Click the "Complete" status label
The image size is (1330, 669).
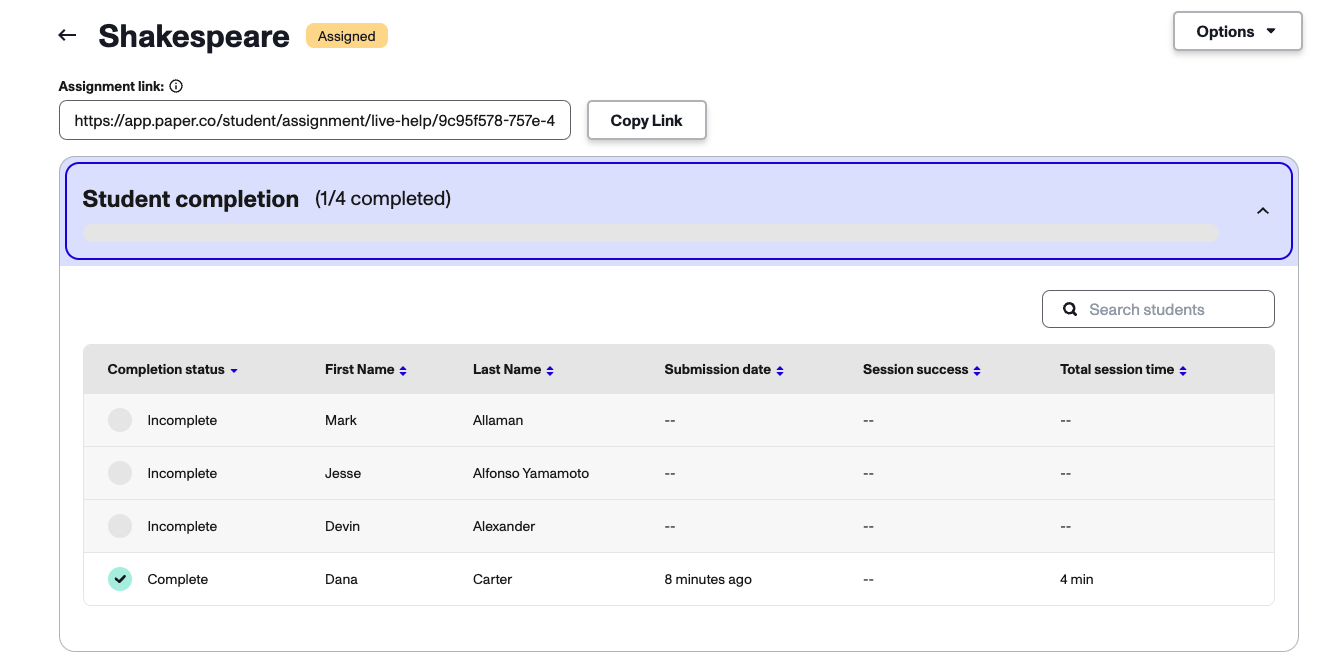(x=178, y=579)
